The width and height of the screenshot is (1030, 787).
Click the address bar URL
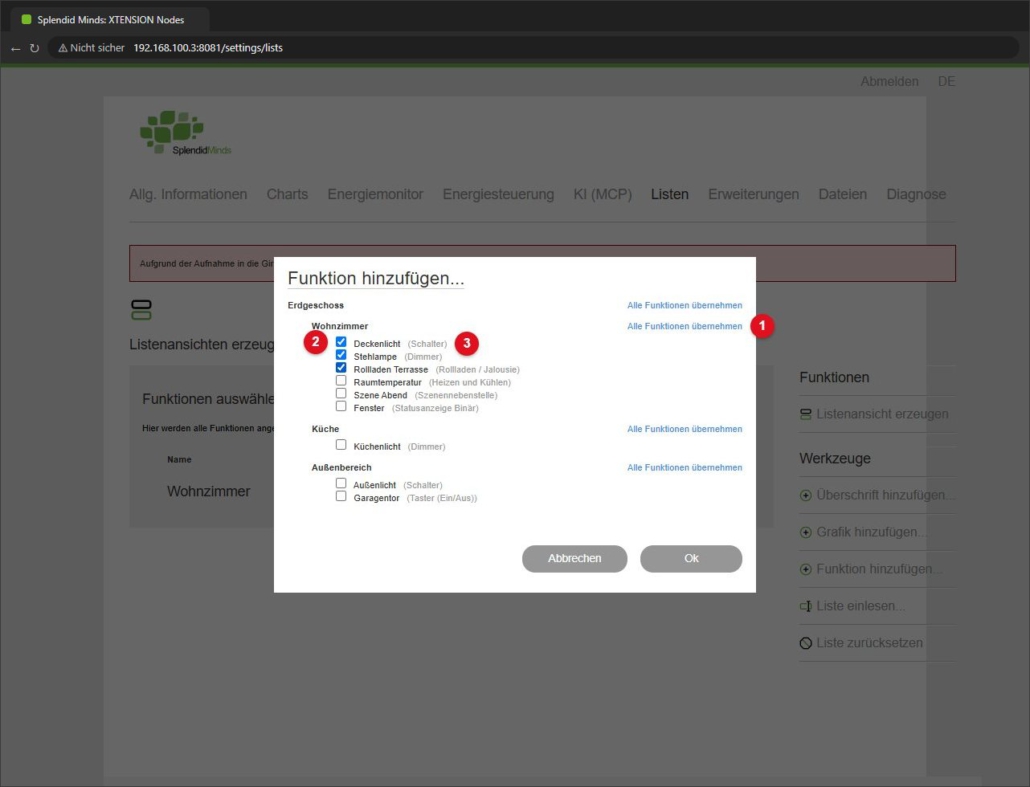point(208,48)
